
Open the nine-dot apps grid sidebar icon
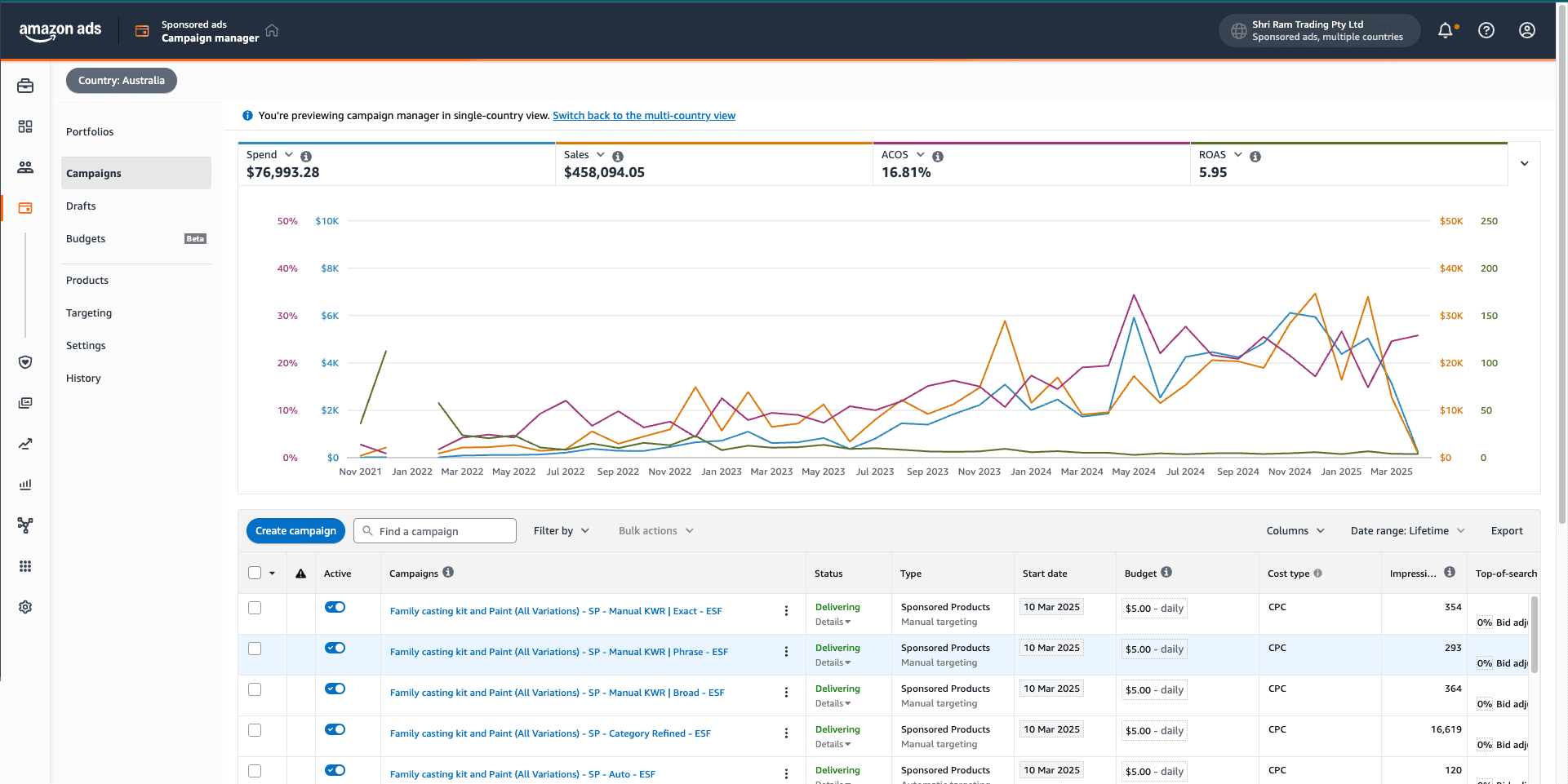coord(25,566)
